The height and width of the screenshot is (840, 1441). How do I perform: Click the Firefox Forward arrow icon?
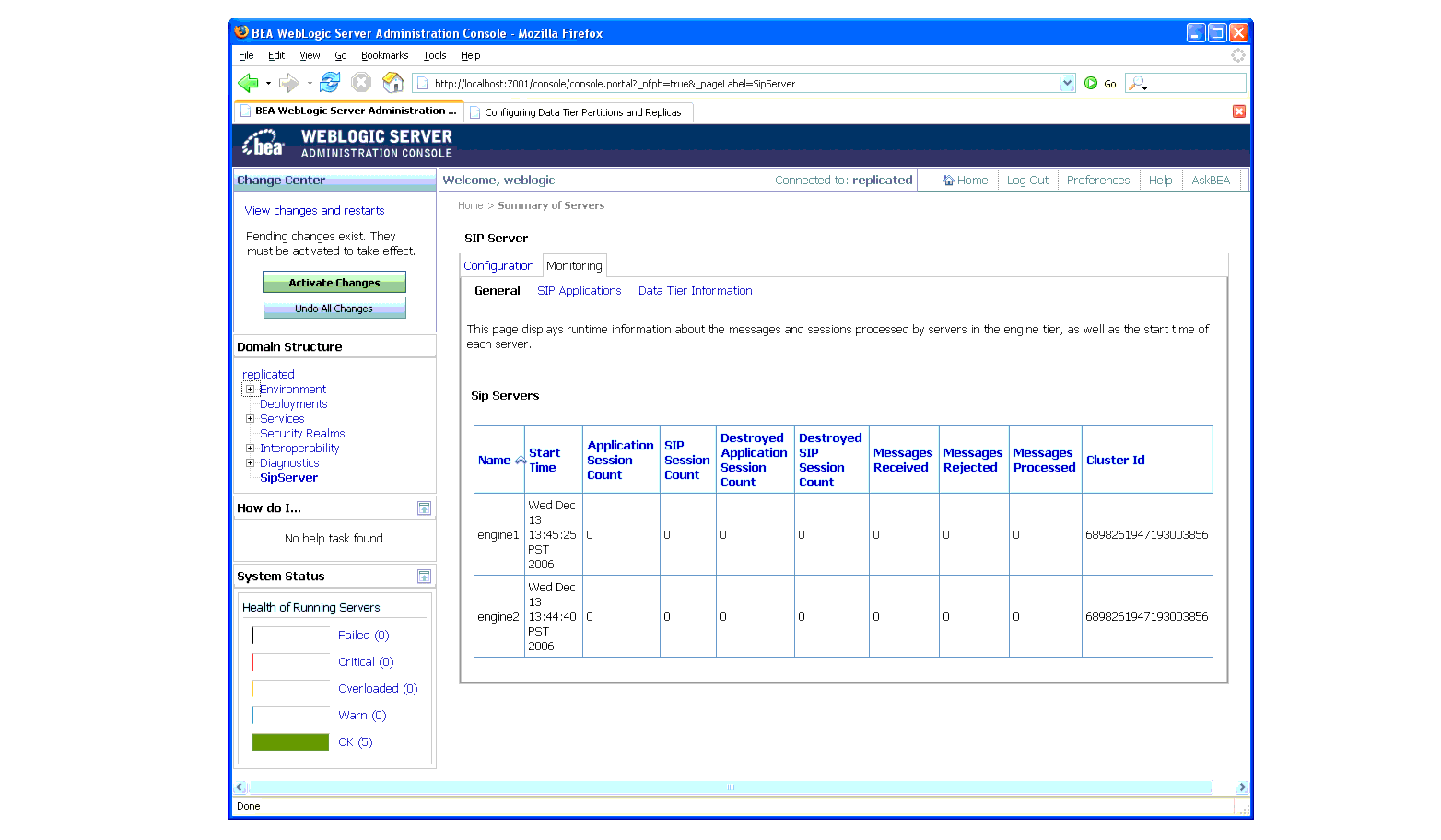tap(288, 83)
